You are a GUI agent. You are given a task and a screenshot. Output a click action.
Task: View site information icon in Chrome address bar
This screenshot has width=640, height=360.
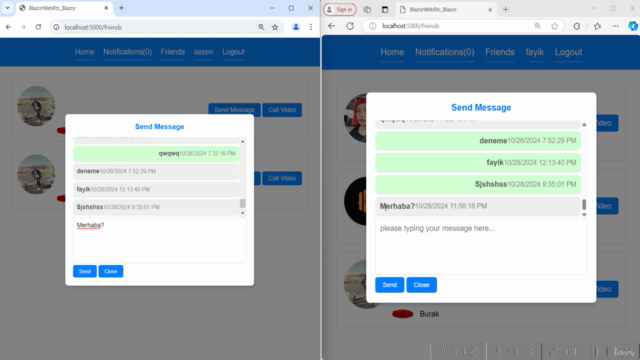[56, 27]
